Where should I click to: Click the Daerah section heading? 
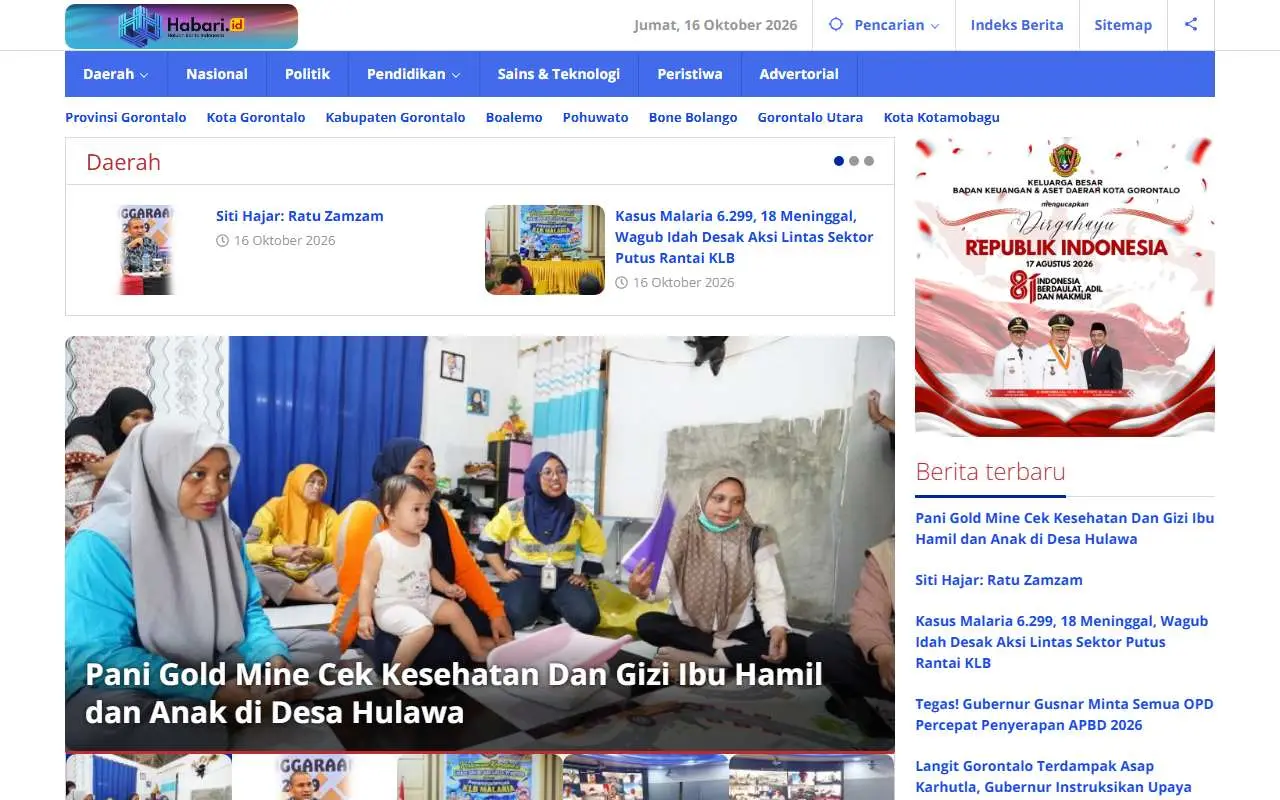[x=123, y=162]
